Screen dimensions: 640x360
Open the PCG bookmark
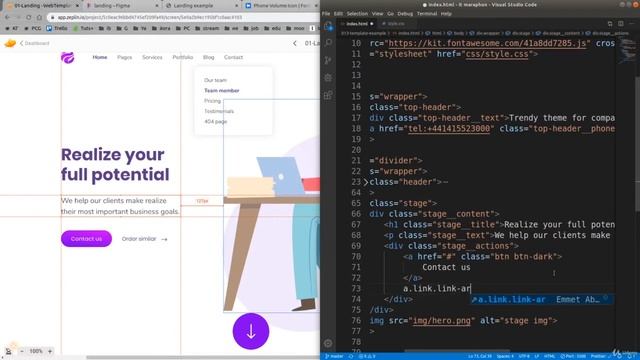coord(33,28)
